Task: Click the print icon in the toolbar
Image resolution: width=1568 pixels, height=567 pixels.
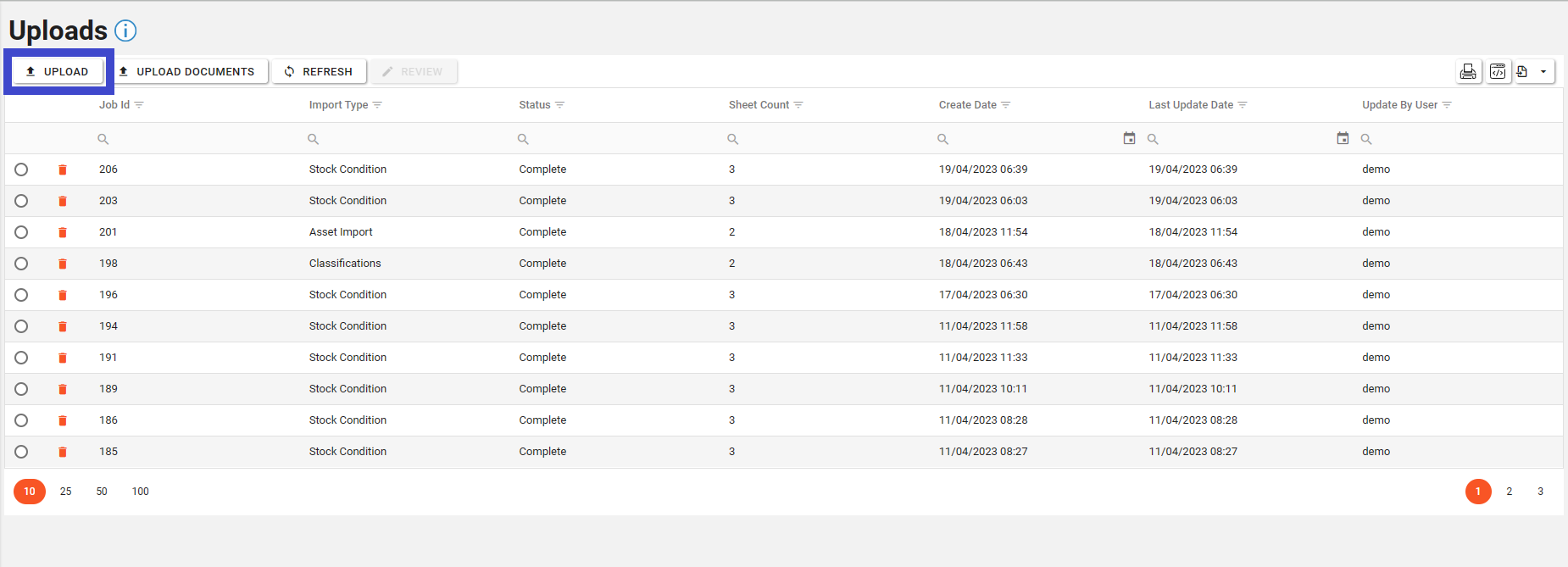Action: pos(1468,72)
